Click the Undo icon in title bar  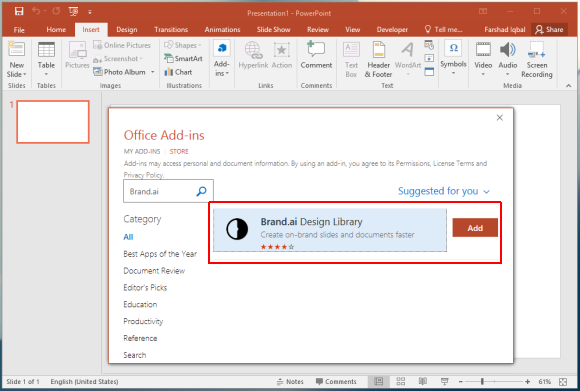36,11
